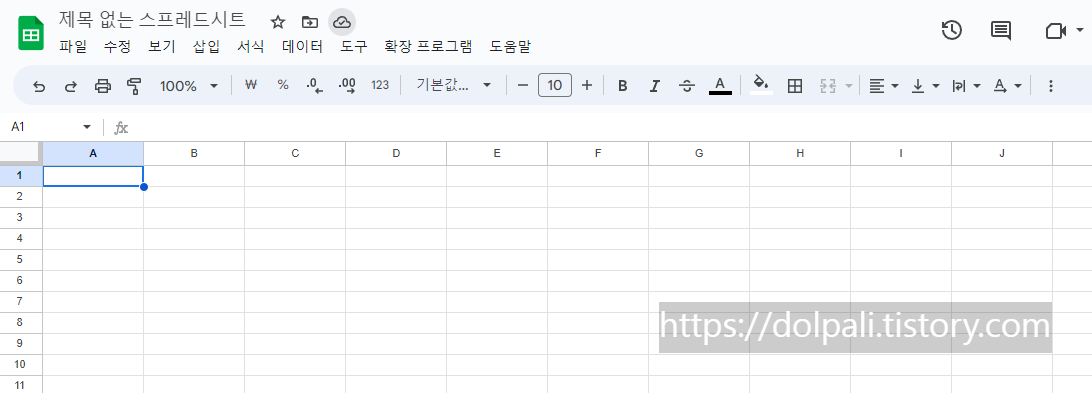Image resolution: width=1092 pixels, height=393 pixels.
Task: Expand the video call dropdown arrow
Action: 1079,30
